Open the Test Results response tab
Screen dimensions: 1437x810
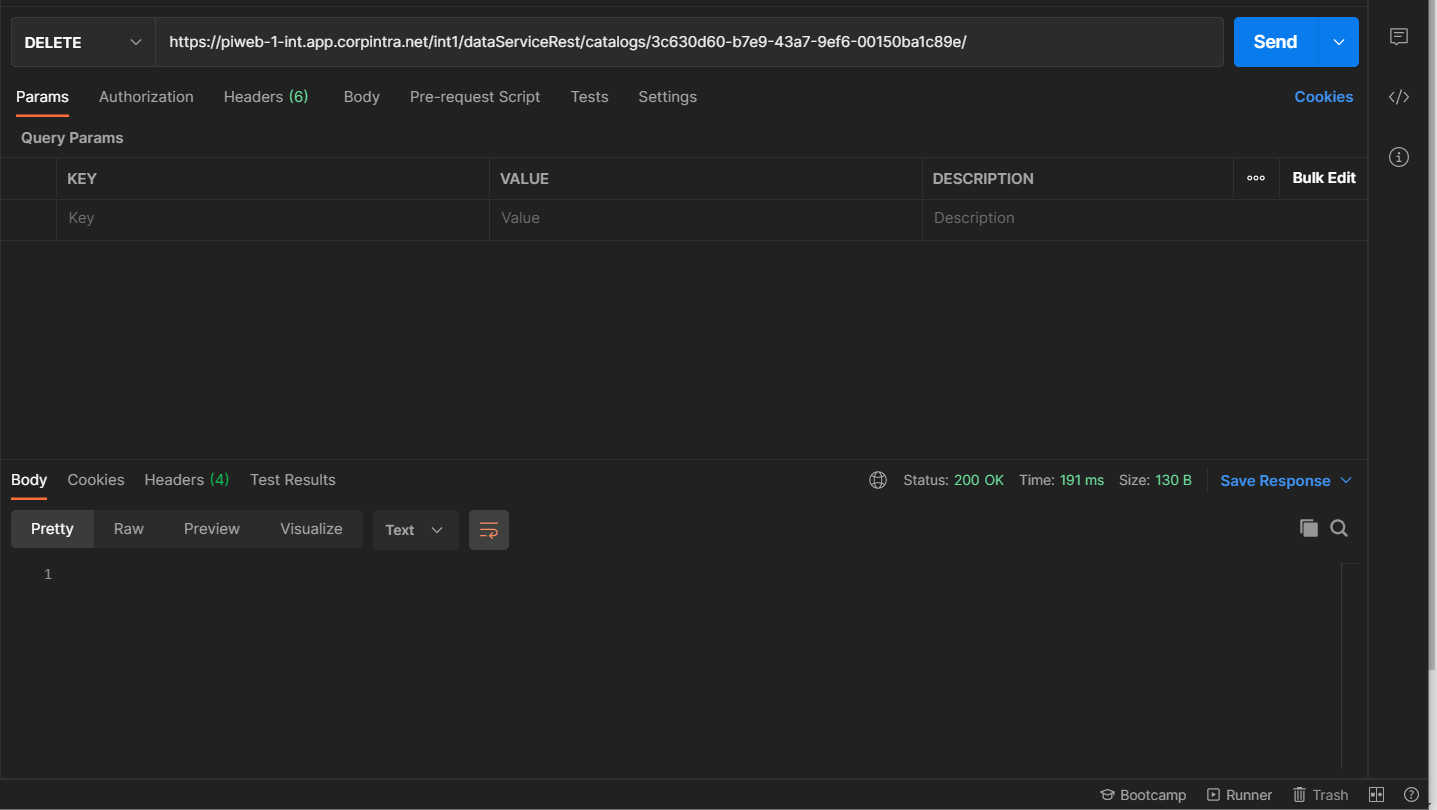[292, 480]
